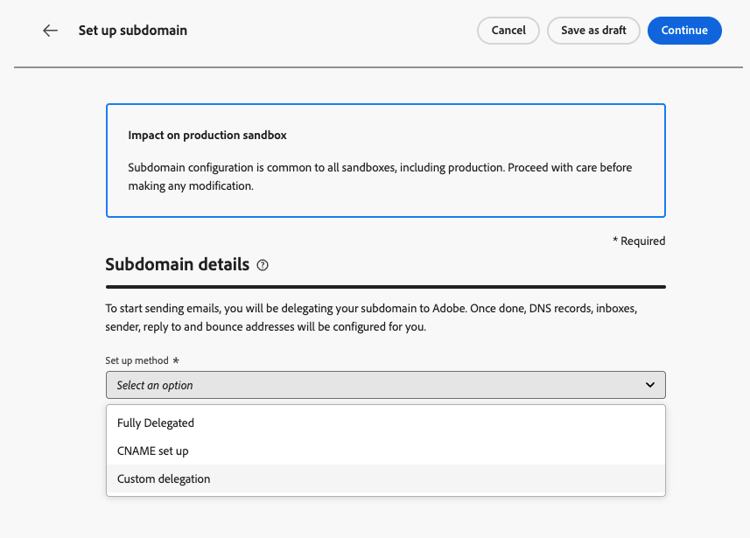The width and height of the screenshot is (750, 538).
Task: Click the subdomain delegation description paragraph
Action: pyautogui.click(x=371, y=317)
